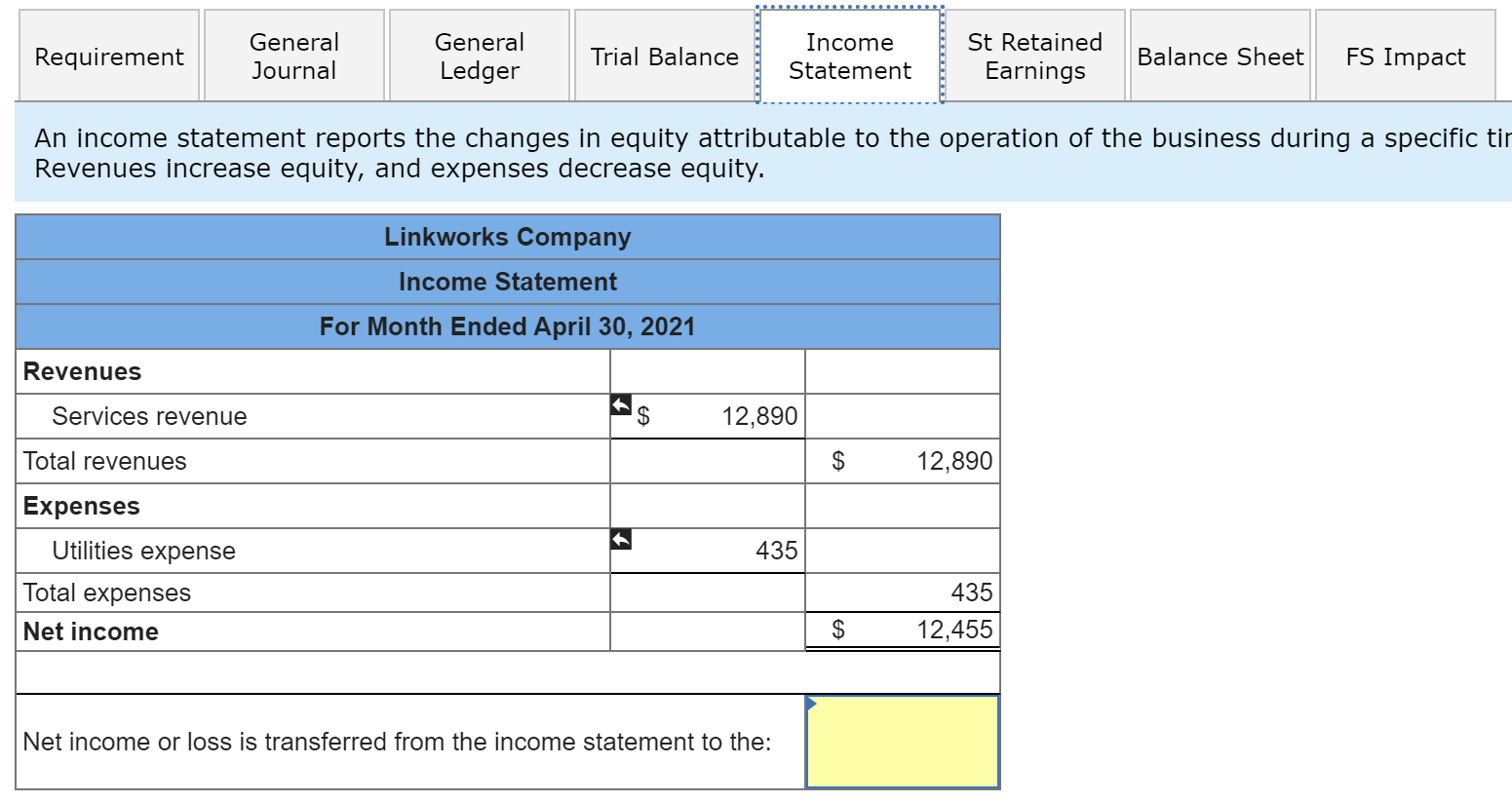Click the Linkworks Company header
Image resolution: width=1512 pixels, height=803 pixels.
[x=508, y=237]
